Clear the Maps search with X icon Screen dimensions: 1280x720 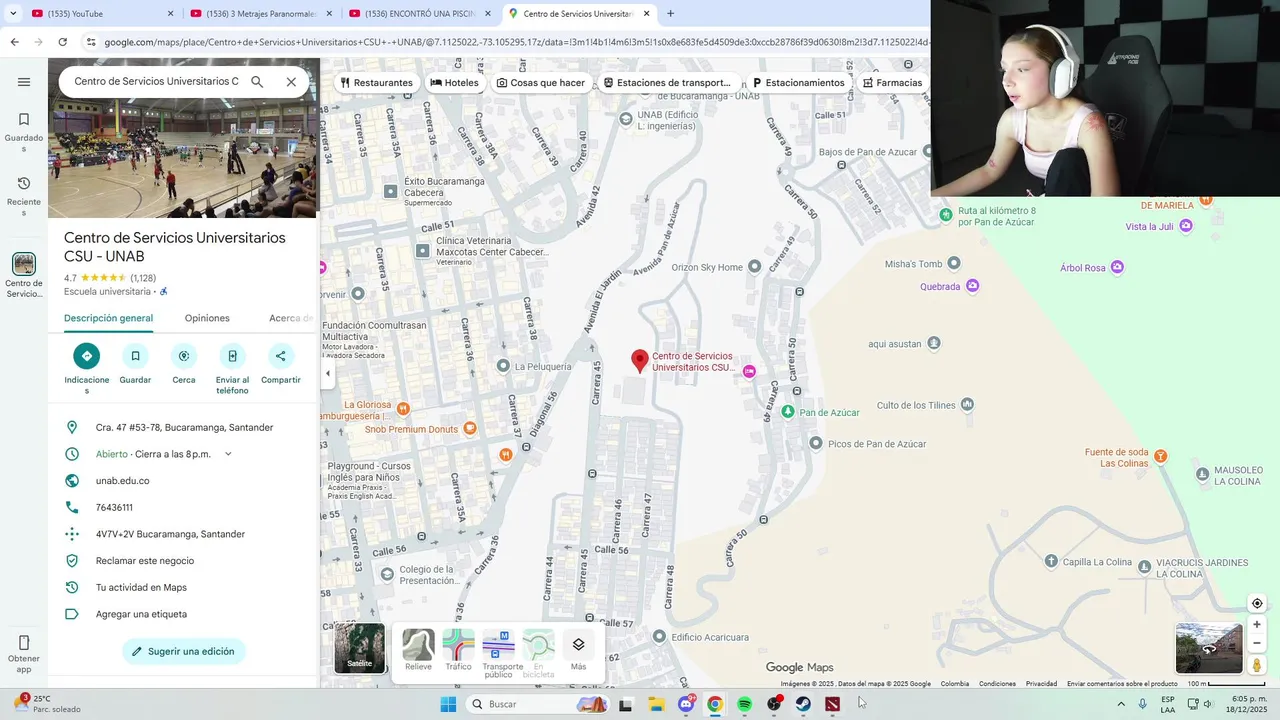pos(291,82)
